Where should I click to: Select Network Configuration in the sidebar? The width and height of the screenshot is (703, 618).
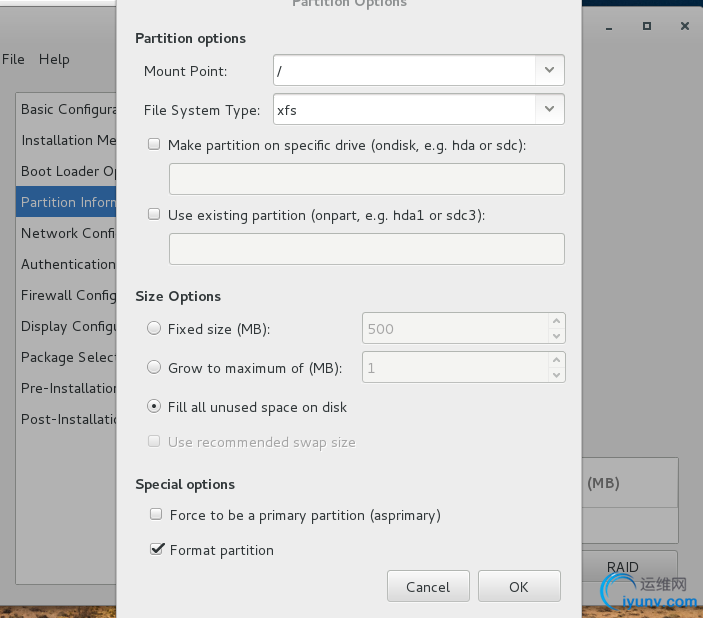(x=68, y=233)
